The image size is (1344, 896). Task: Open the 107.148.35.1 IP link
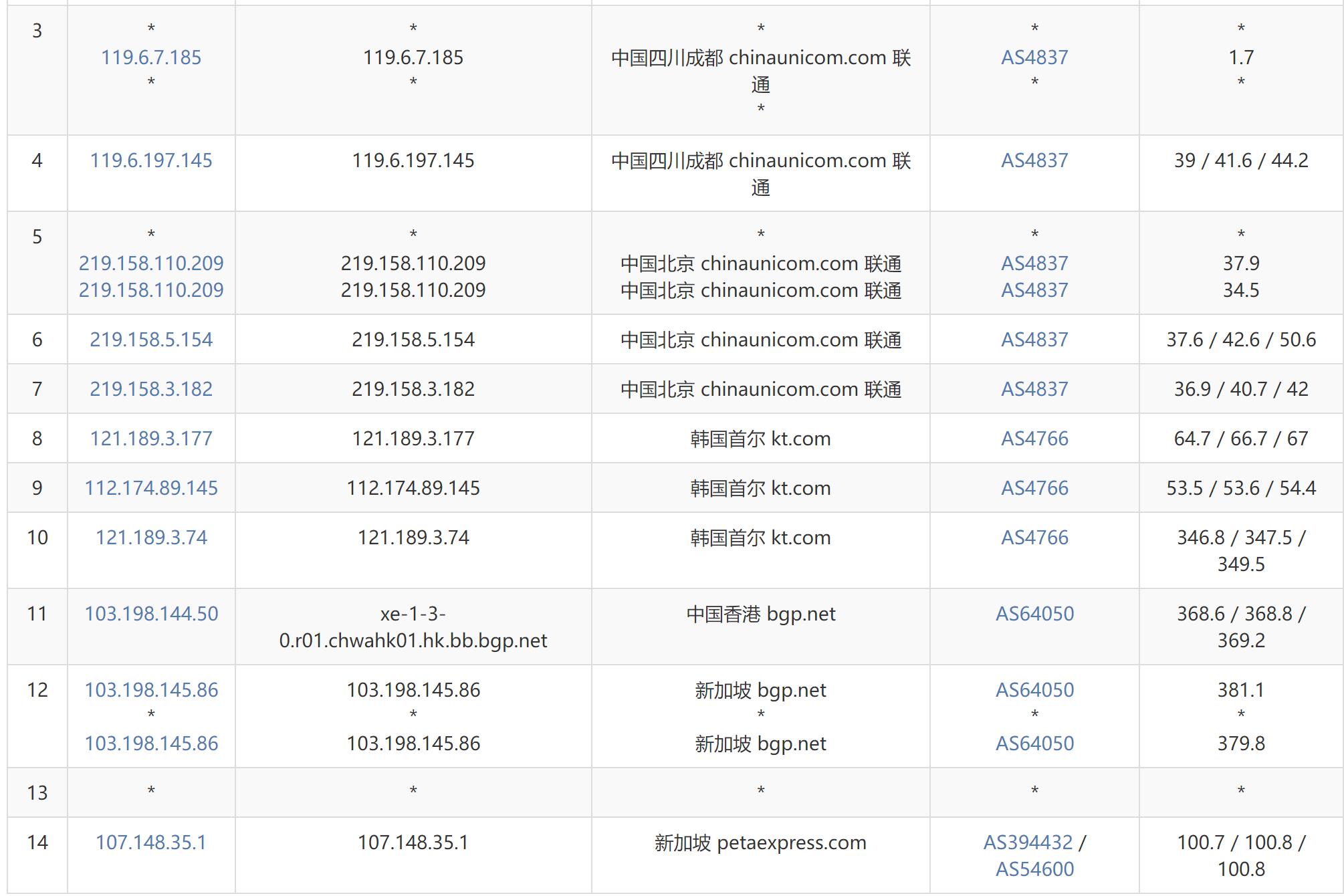151,843
